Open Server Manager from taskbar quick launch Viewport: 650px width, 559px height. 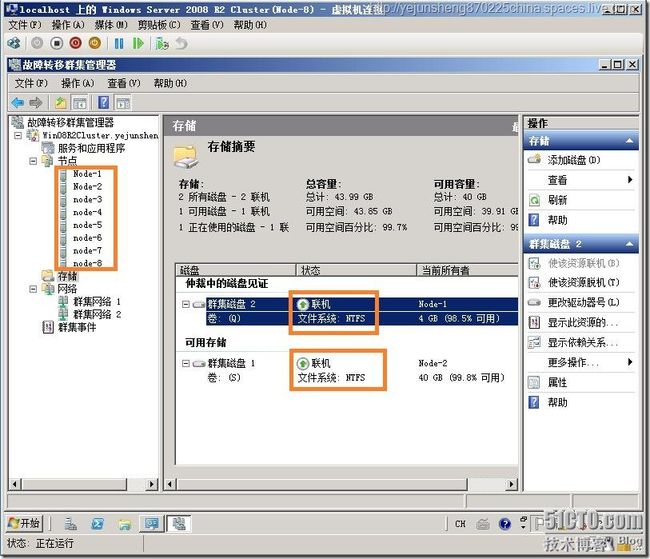coord(70,524)
